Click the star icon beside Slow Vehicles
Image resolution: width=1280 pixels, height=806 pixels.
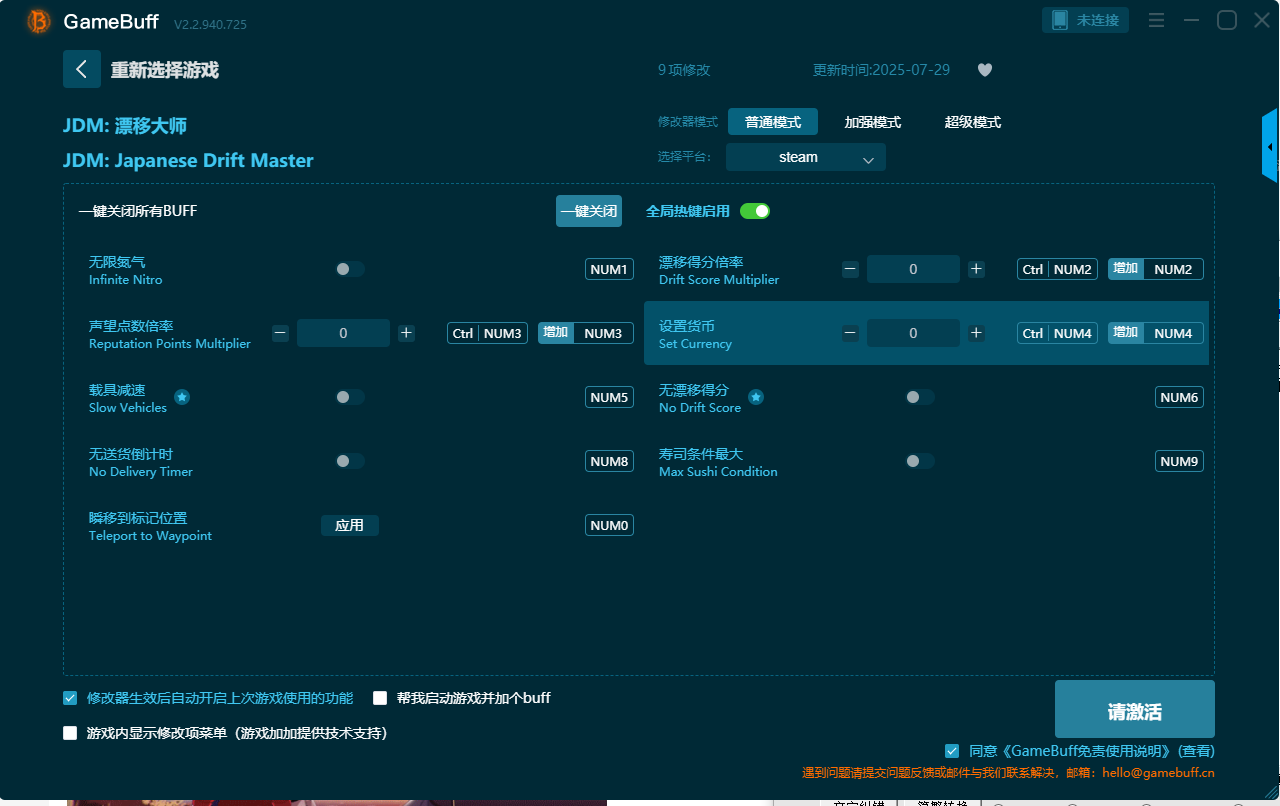tap(182, 397)
